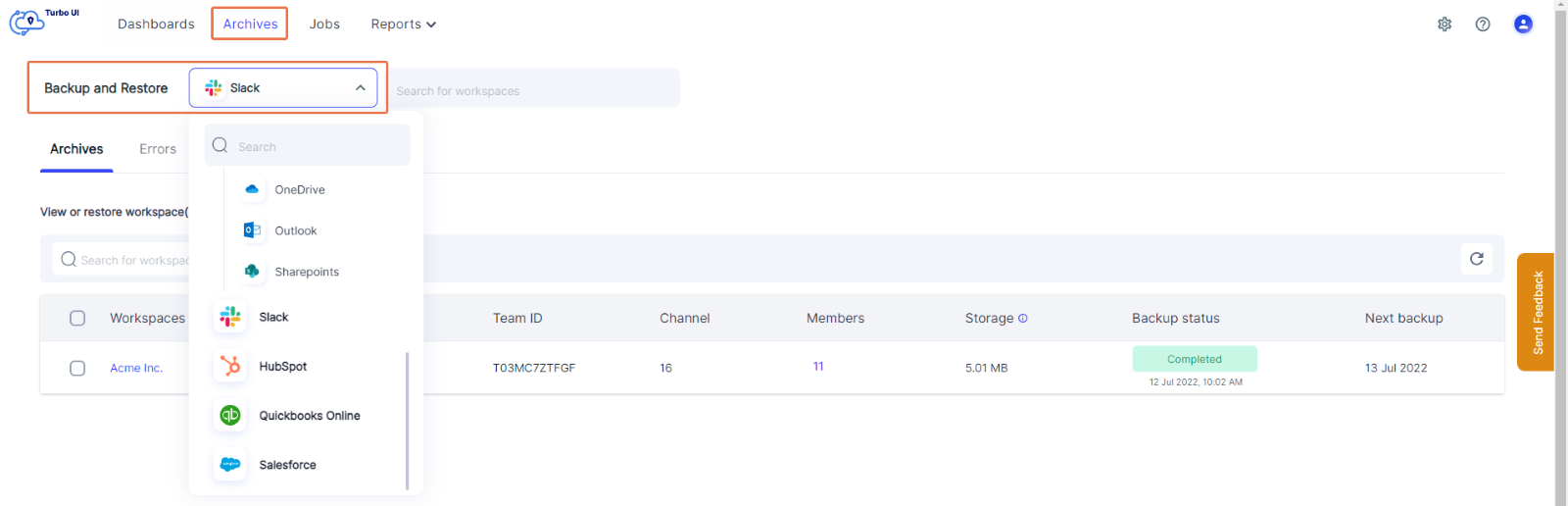Open the Jobs menu item
1568x506 pixels.
click(x=324, y=25)
